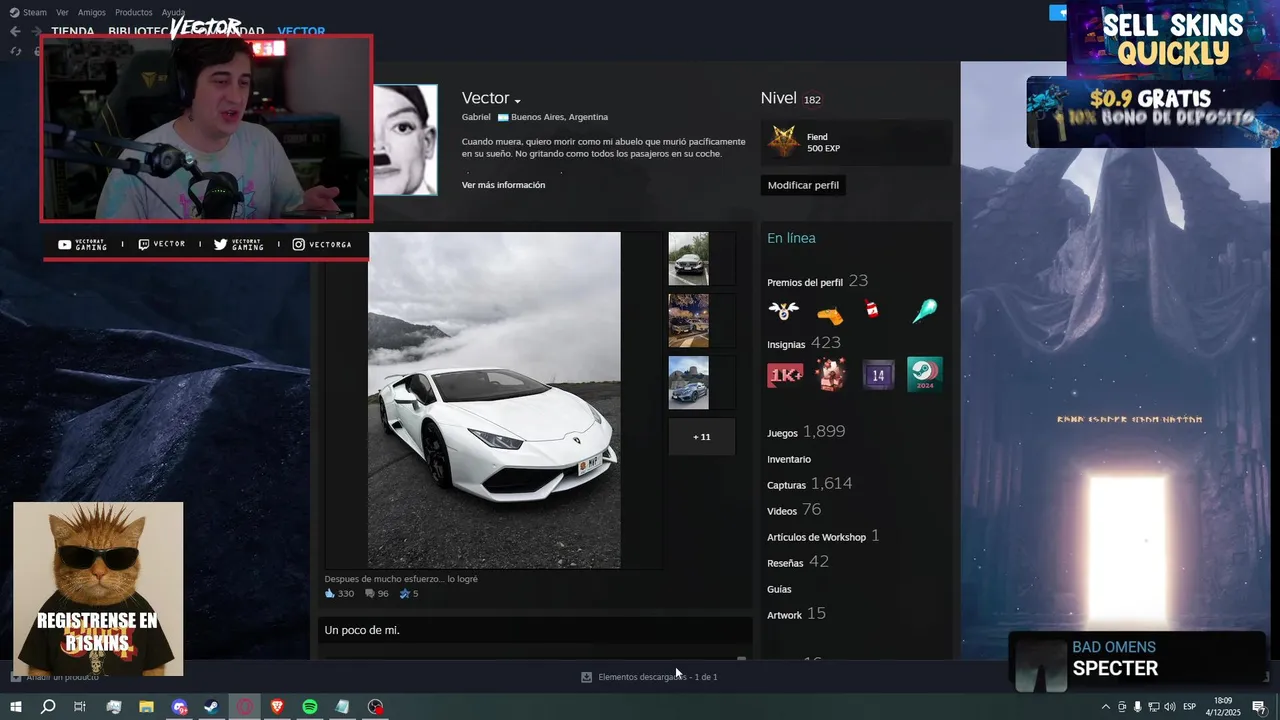
Task: Select the teal comet profile award
Action: (923, 311)
